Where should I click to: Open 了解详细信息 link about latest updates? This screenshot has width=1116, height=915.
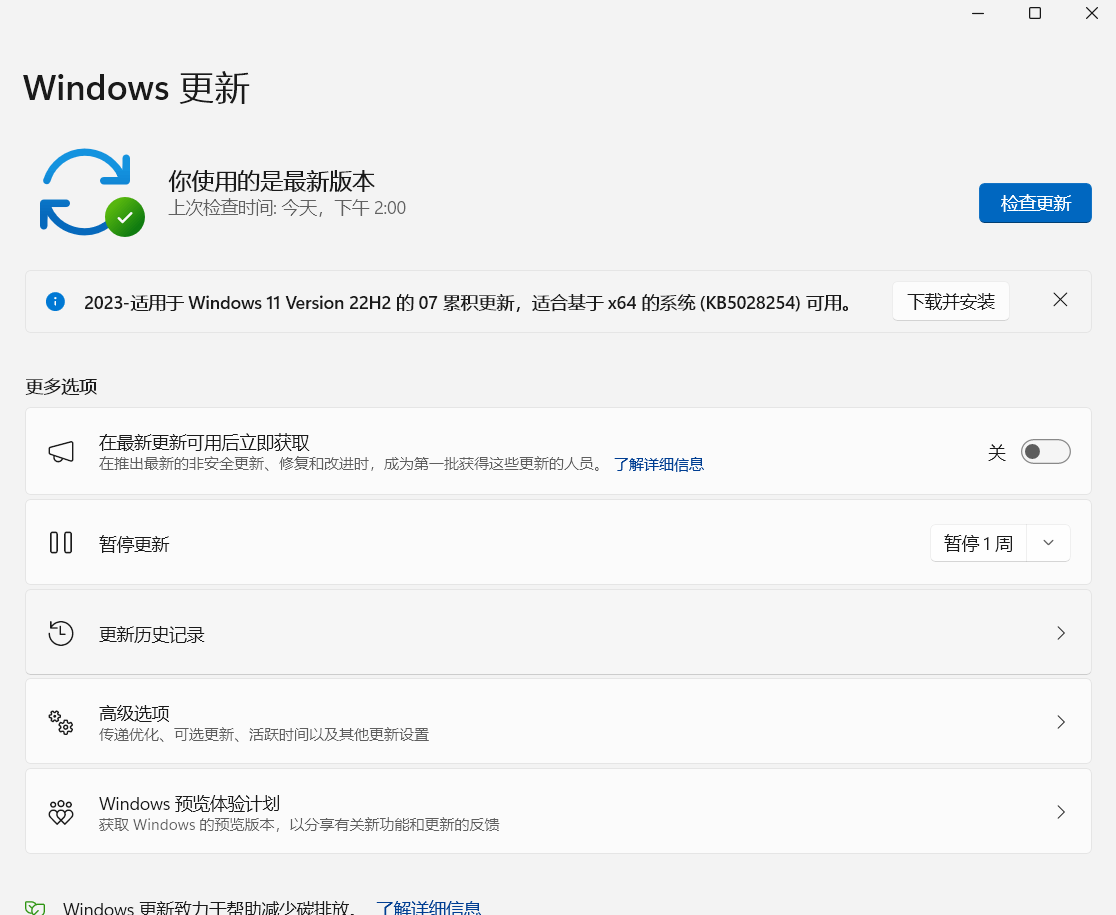click(658, 465)
